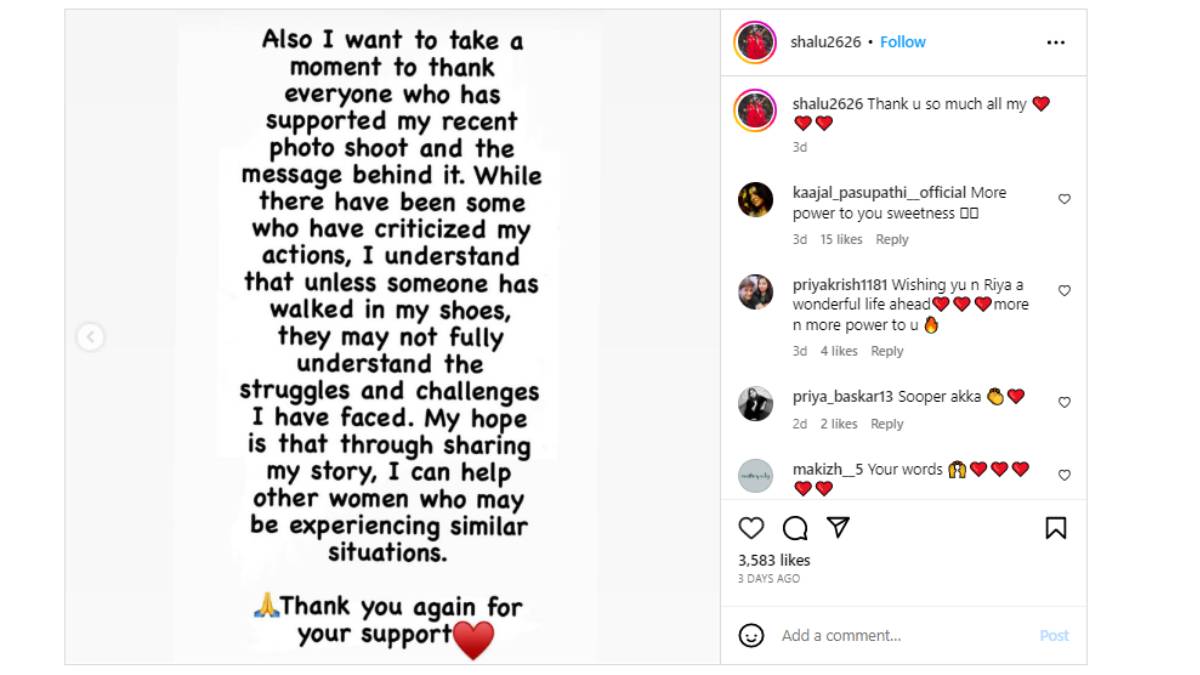This screenshot has height=675, width=1200.
Task: Save post with bookmark icon
Action: [x=1055, y=527]
